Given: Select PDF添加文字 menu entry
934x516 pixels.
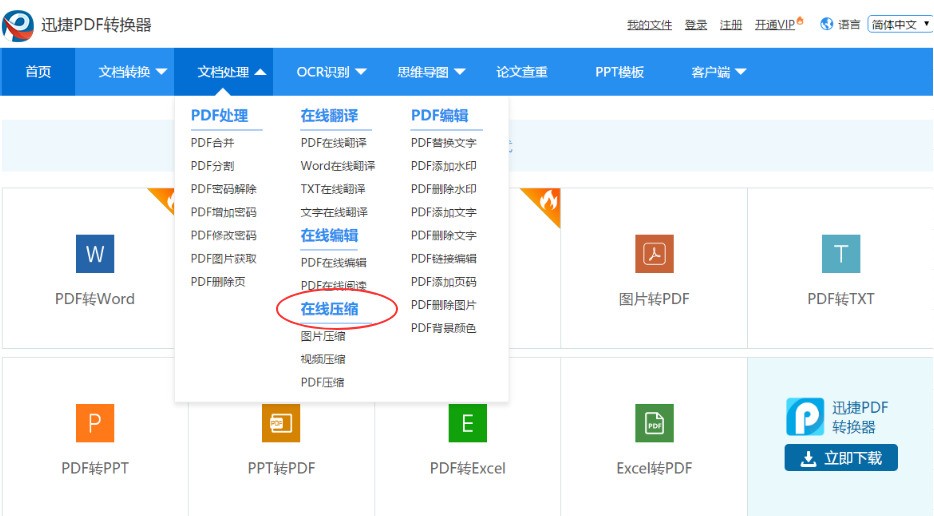Looking at the screenshot, I should [444, 212].
